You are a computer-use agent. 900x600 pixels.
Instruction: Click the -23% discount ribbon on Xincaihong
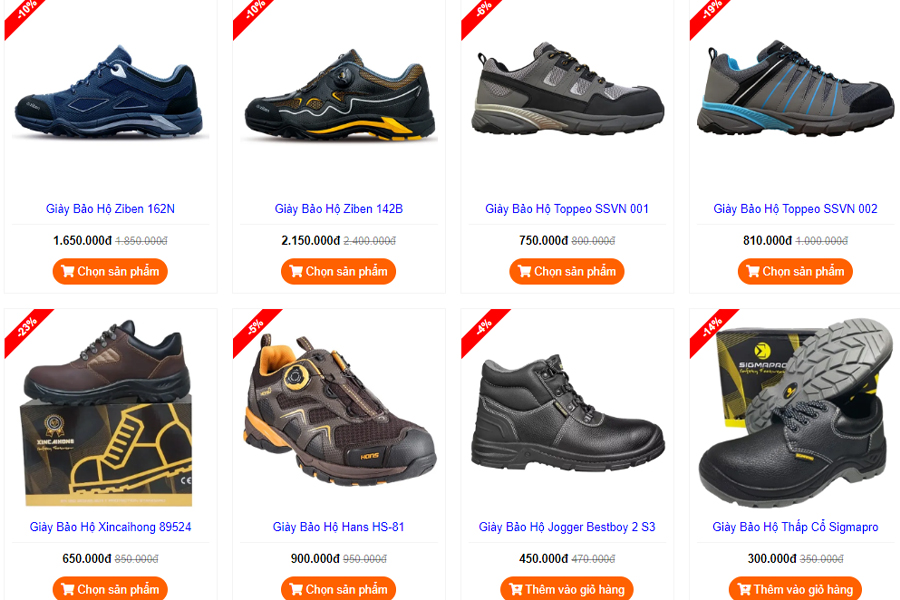click(x=28, y=332)
